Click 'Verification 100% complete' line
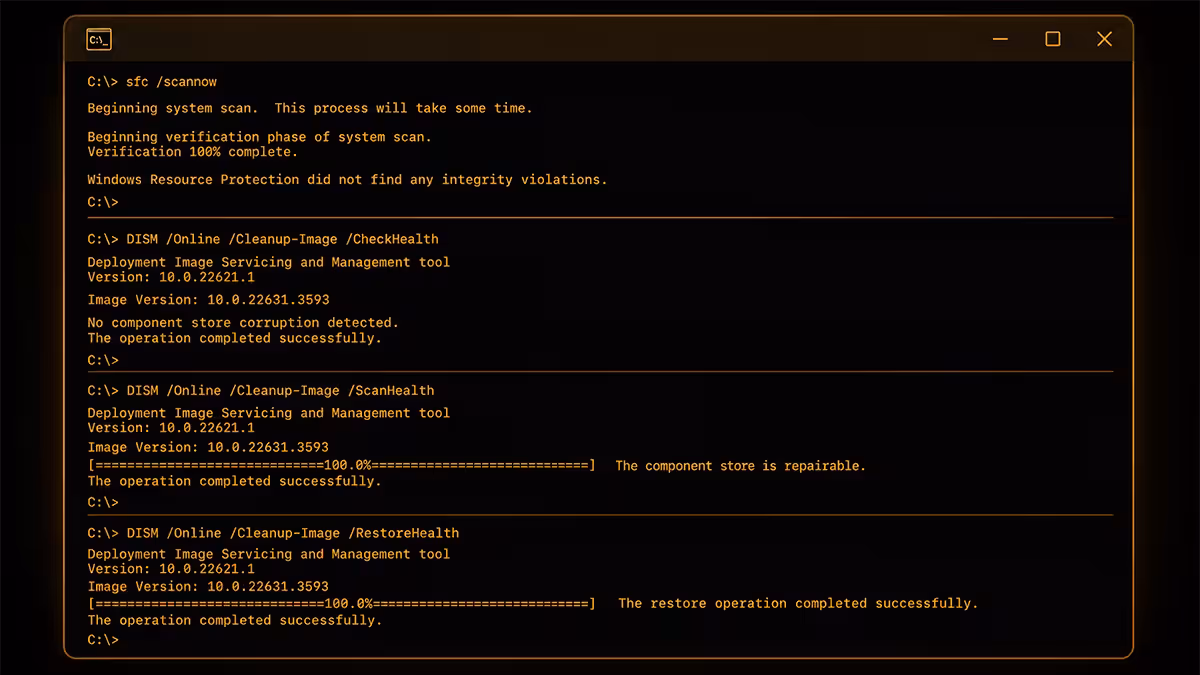The width and height of the screenshot is (1200, 675). coord(192,153)
